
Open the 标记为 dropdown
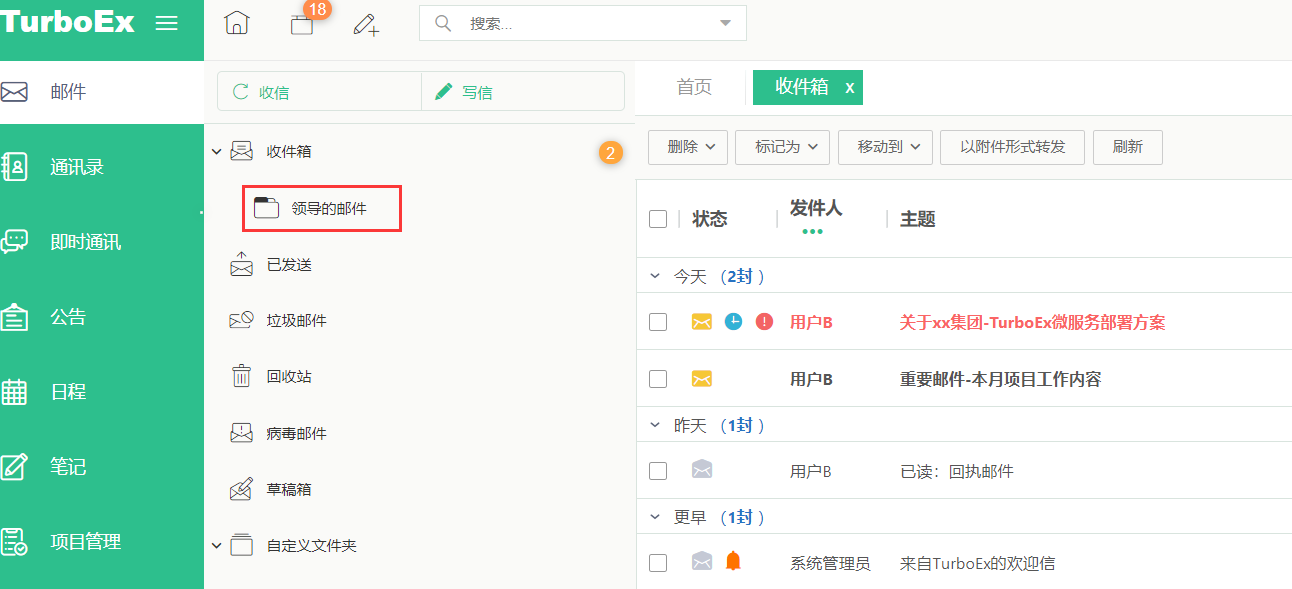click(783, 147)
